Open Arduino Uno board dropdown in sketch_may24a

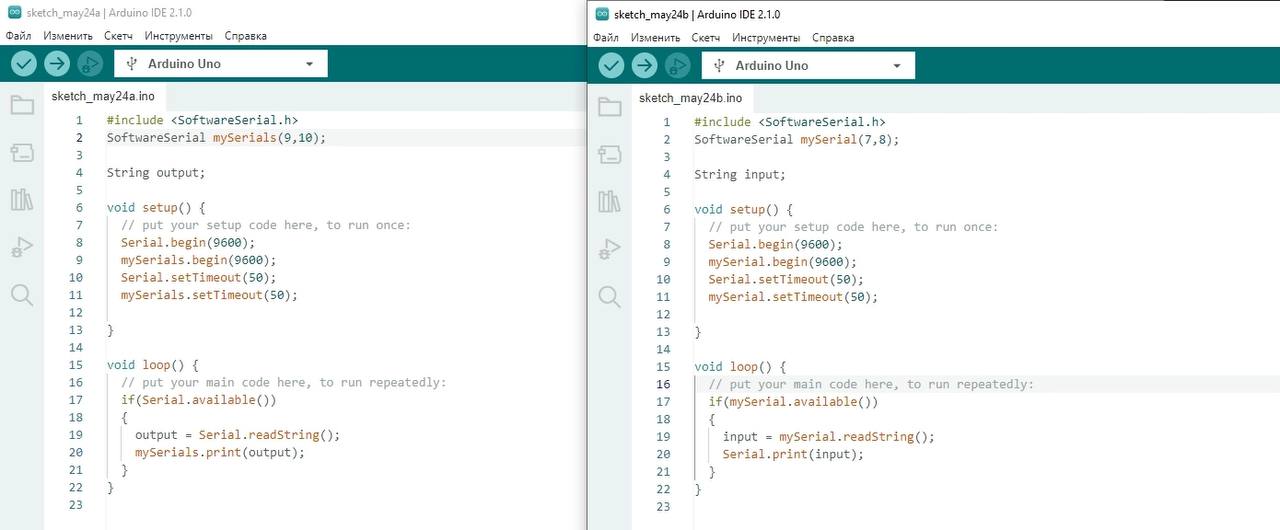tap(221, 64)
